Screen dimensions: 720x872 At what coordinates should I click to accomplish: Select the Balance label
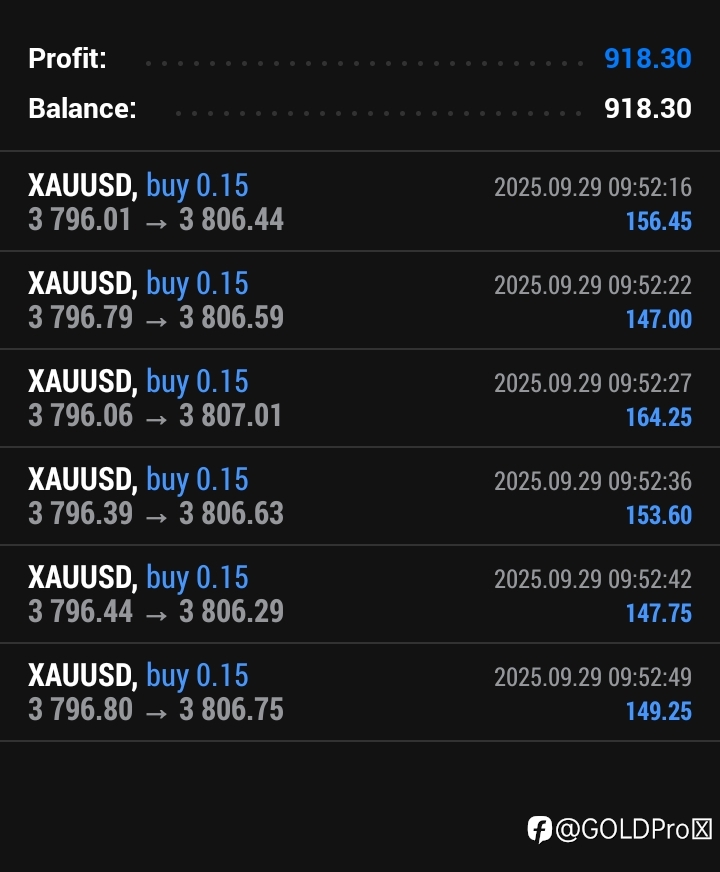(82, 108)
